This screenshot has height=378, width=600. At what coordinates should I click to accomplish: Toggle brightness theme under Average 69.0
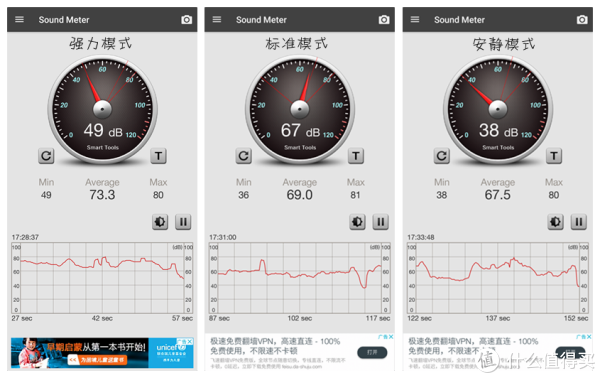click(357, 222)
